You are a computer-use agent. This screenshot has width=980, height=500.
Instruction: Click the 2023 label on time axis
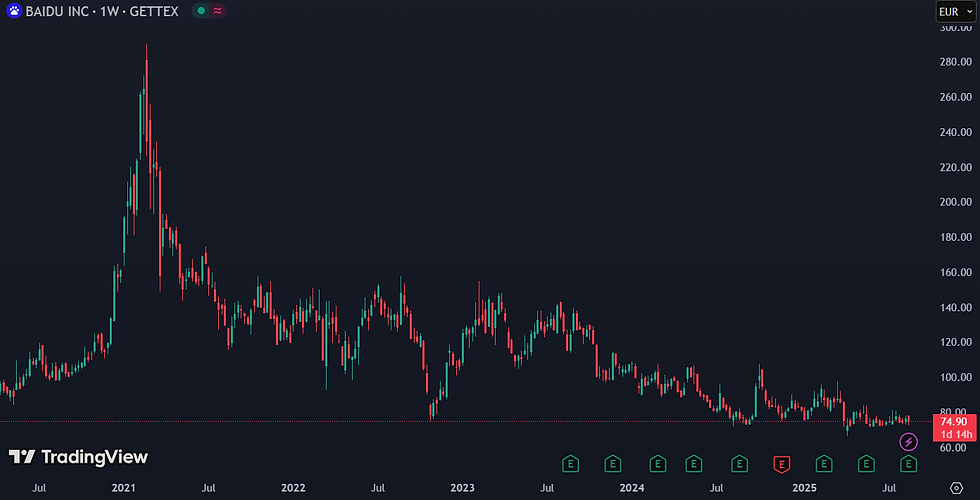pyautogui.click(x=462, y=488)
